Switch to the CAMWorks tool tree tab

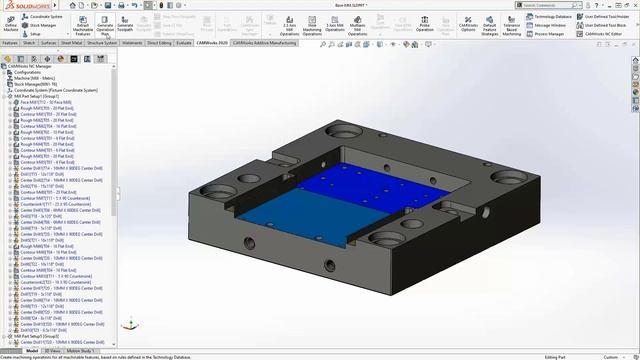point(100,59)
